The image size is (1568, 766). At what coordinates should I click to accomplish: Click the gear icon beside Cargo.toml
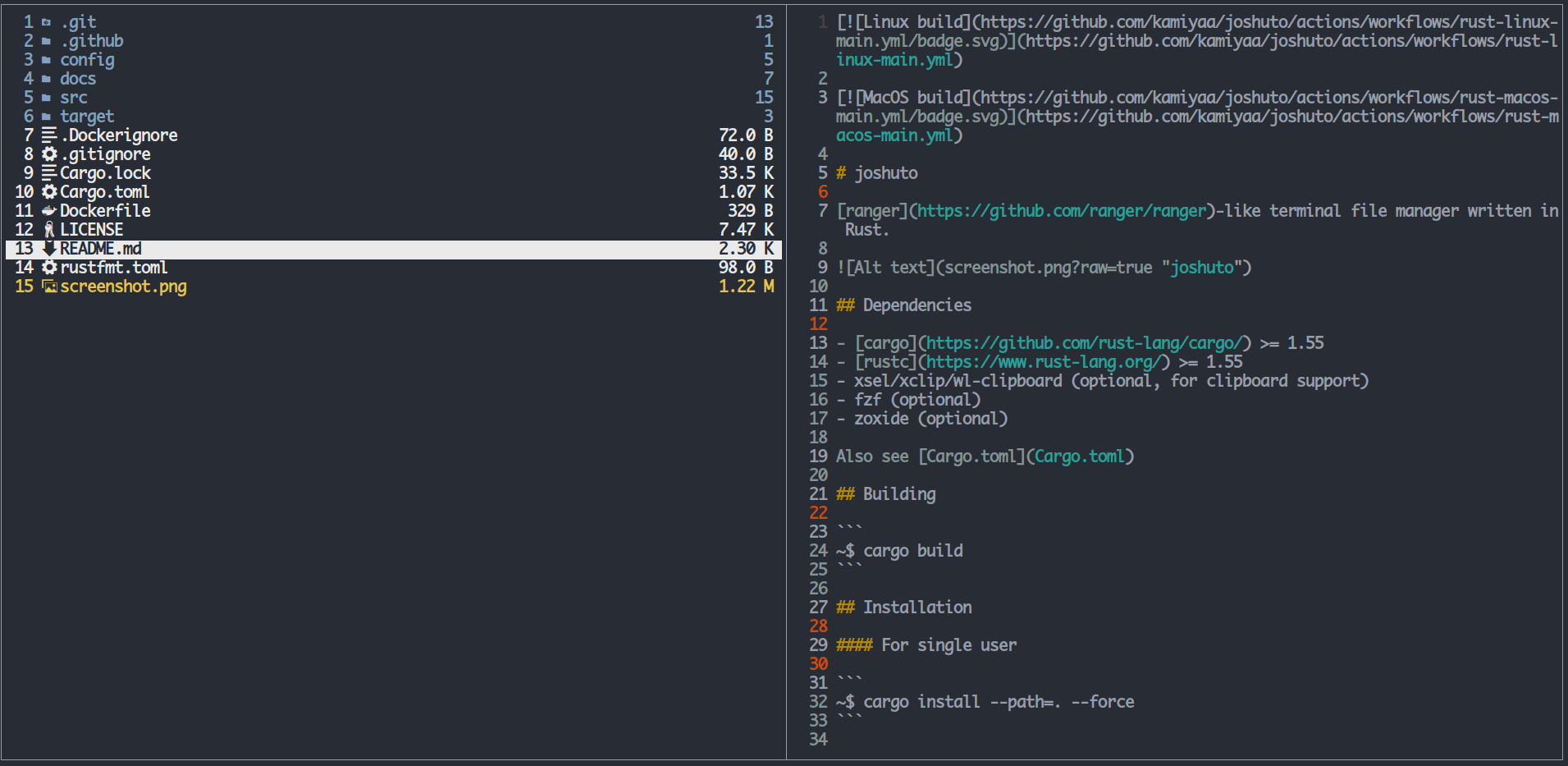49,192
